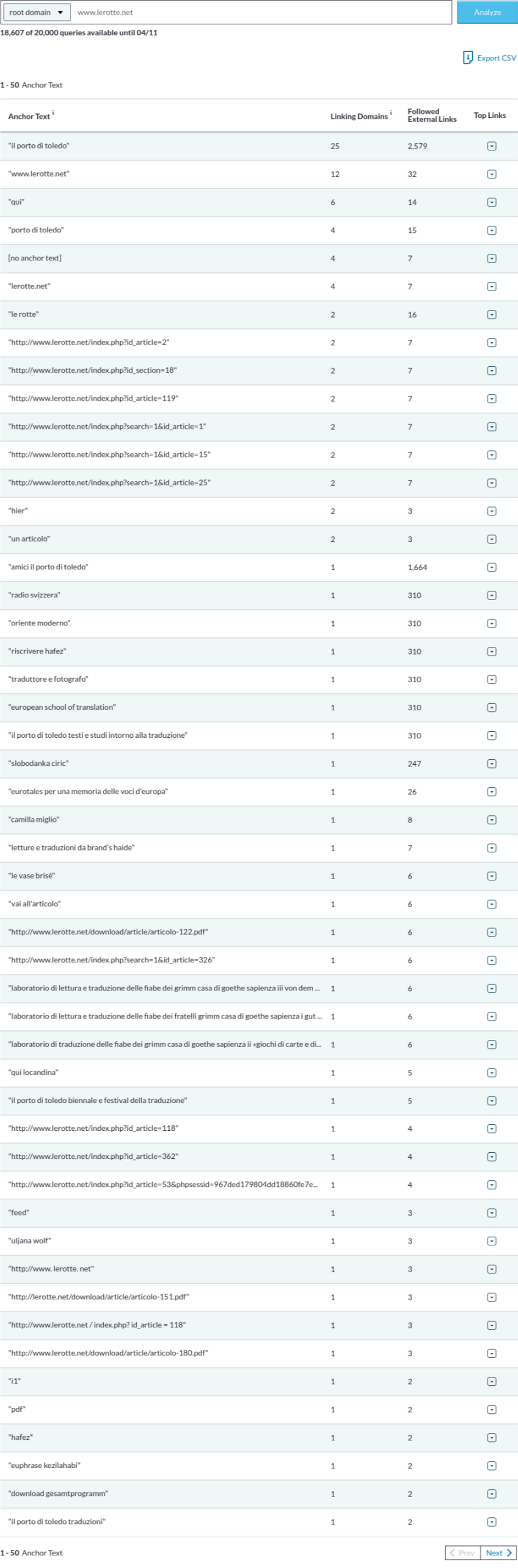The image size is (518, 1568).
Task: Expand top links for "feed" row
Action: click(x=491, y=1212)
